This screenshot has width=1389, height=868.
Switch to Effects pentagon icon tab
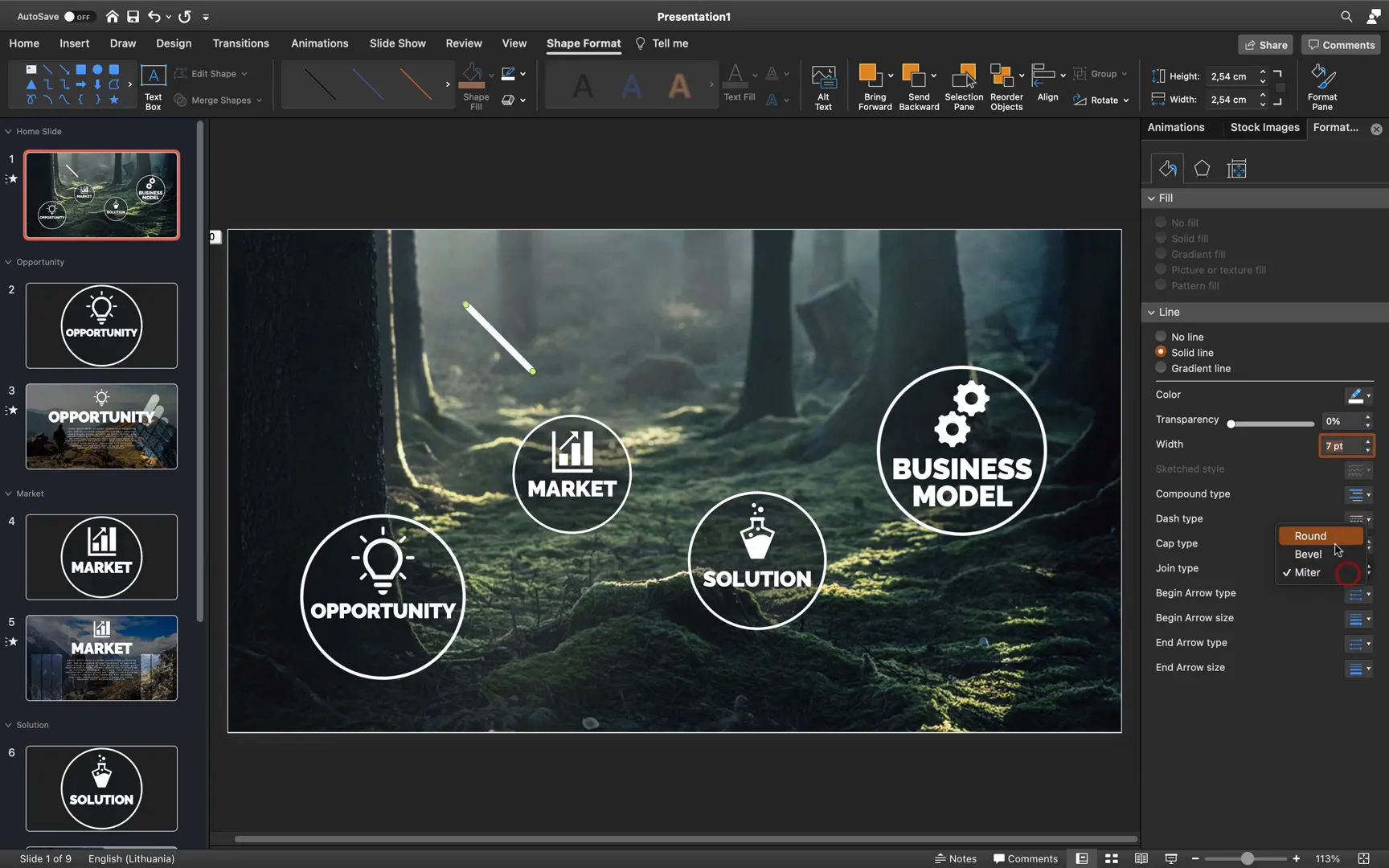(x=1202, y=169)
